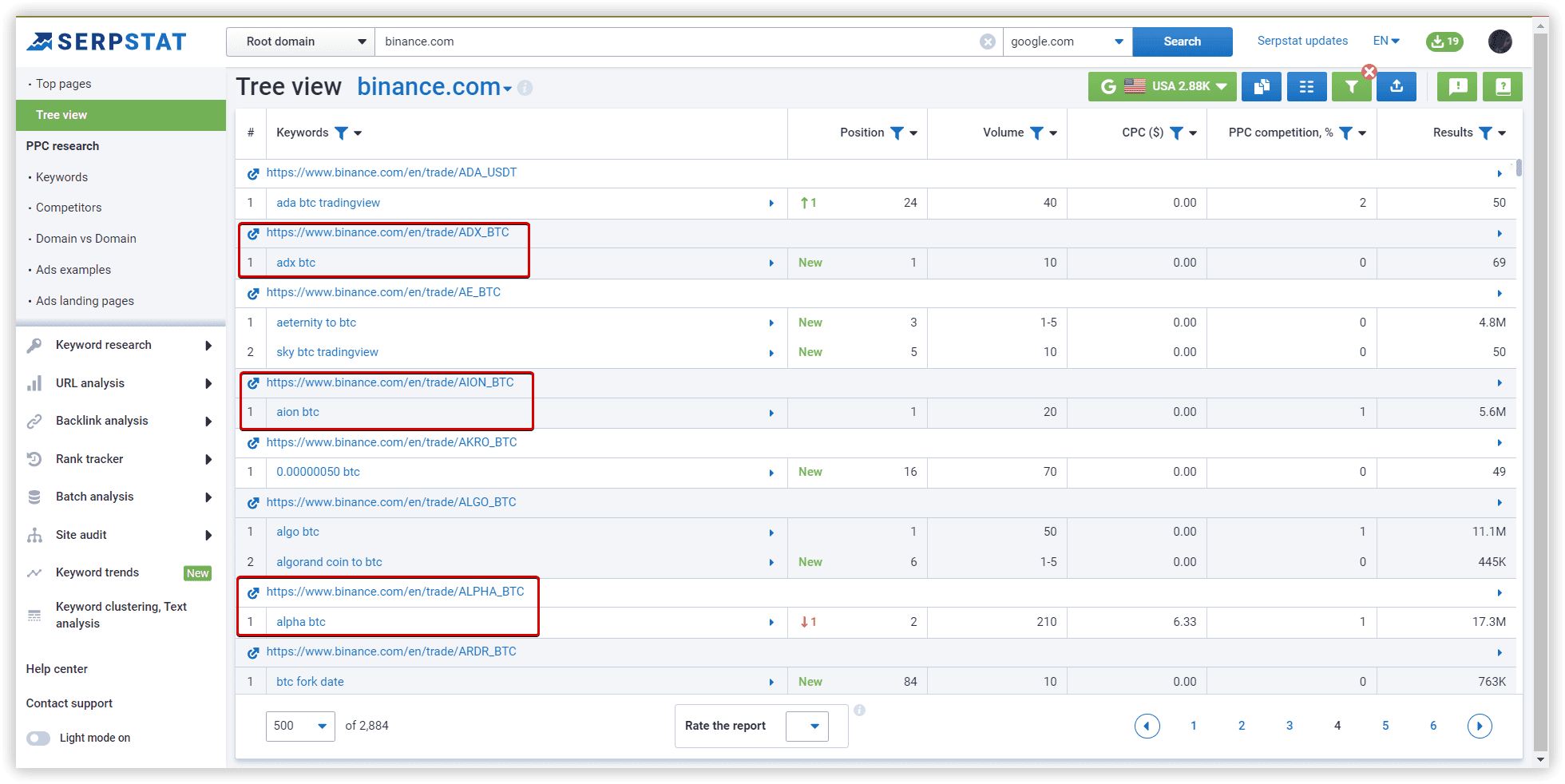Click the alpha btc keyword link
Viewport: 1565px width, 784px height.
(x=301, y=622)
